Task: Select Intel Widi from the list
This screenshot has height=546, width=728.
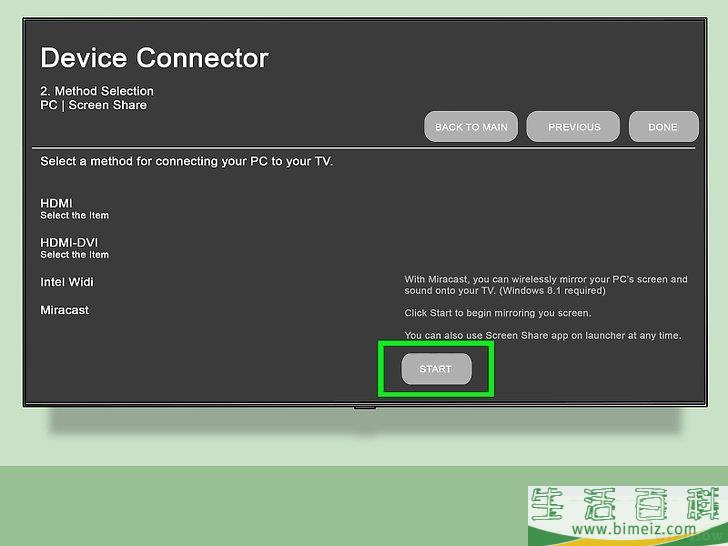Action: [x=67, y=282]
